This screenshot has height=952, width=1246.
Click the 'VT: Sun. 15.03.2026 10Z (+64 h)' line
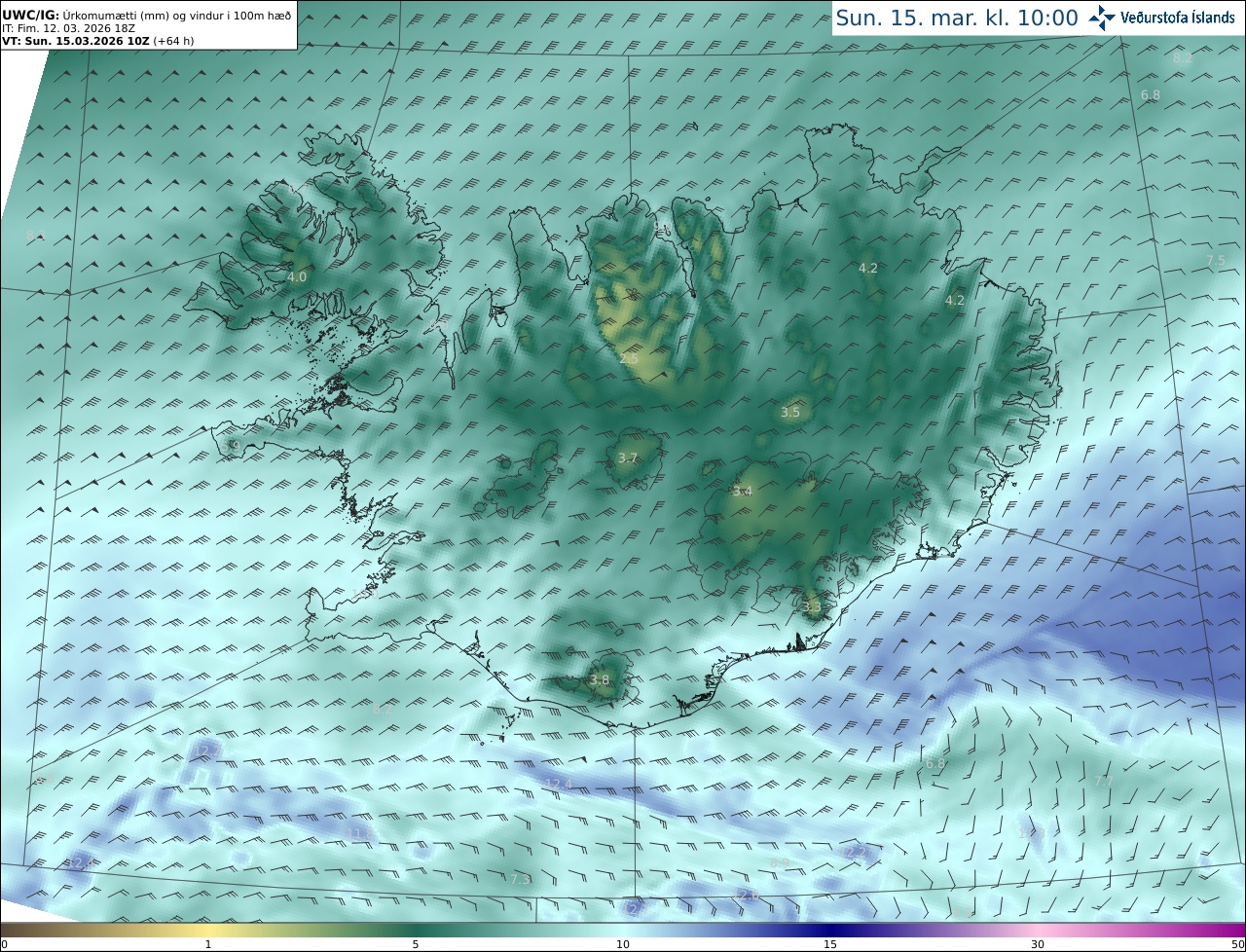click(x=98, y=41)
